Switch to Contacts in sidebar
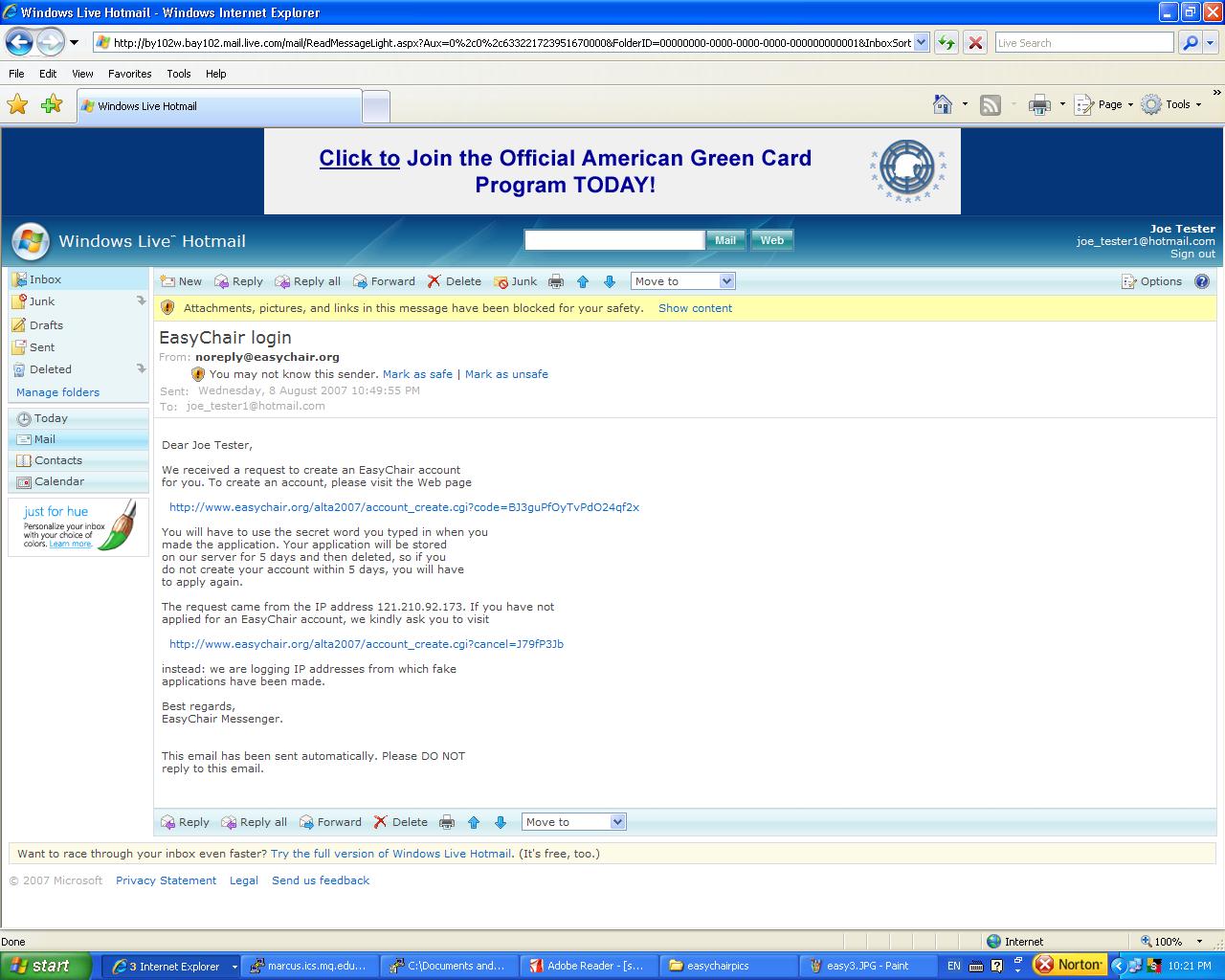This screenshot has width=1225, height=980. point(57,460)
